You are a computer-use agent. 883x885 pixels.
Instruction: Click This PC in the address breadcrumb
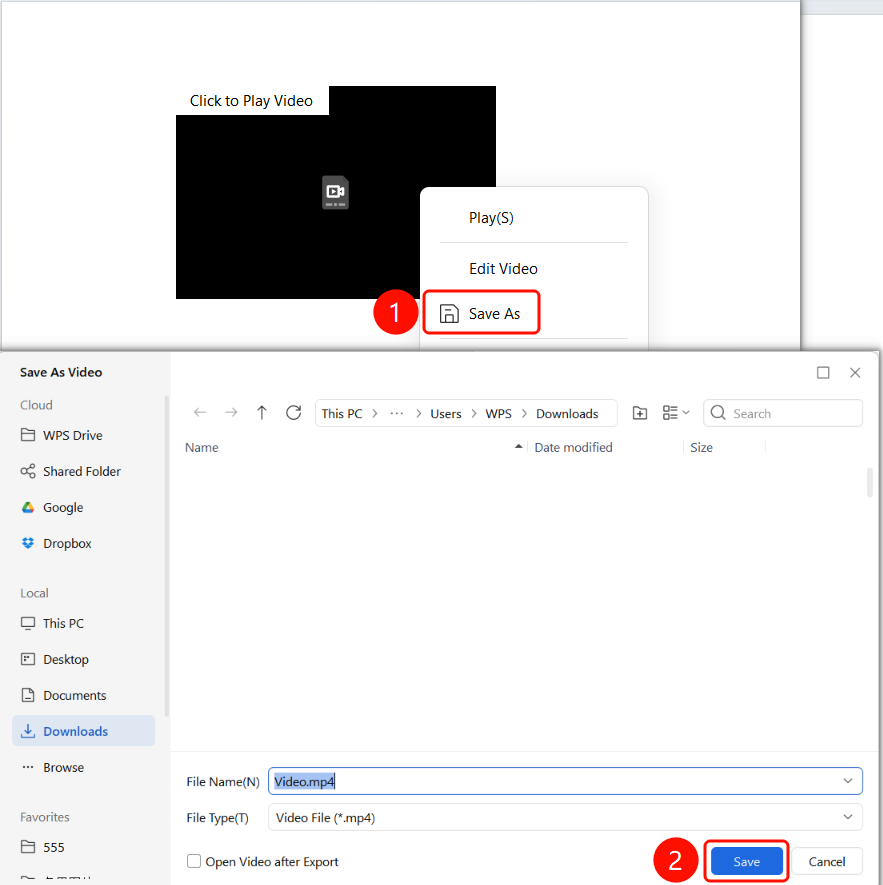[x=342, y=414]
